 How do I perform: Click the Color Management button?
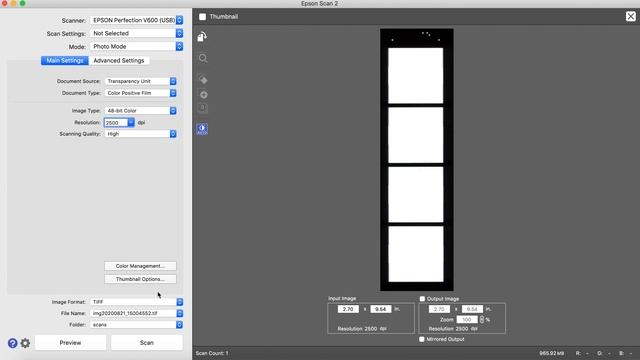point(140,266)
